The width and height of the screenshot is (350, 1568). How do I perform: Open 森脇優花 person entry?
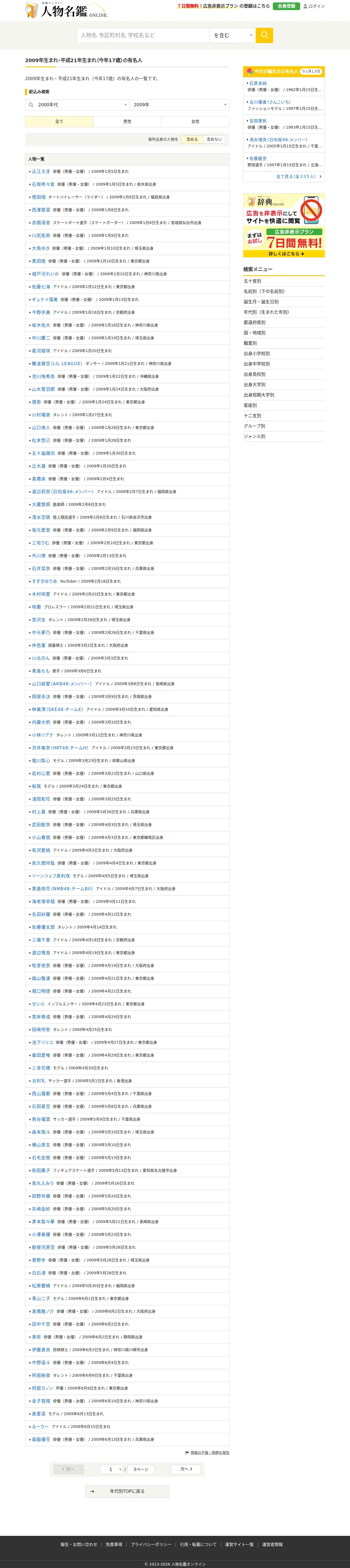coord(41,1440)
